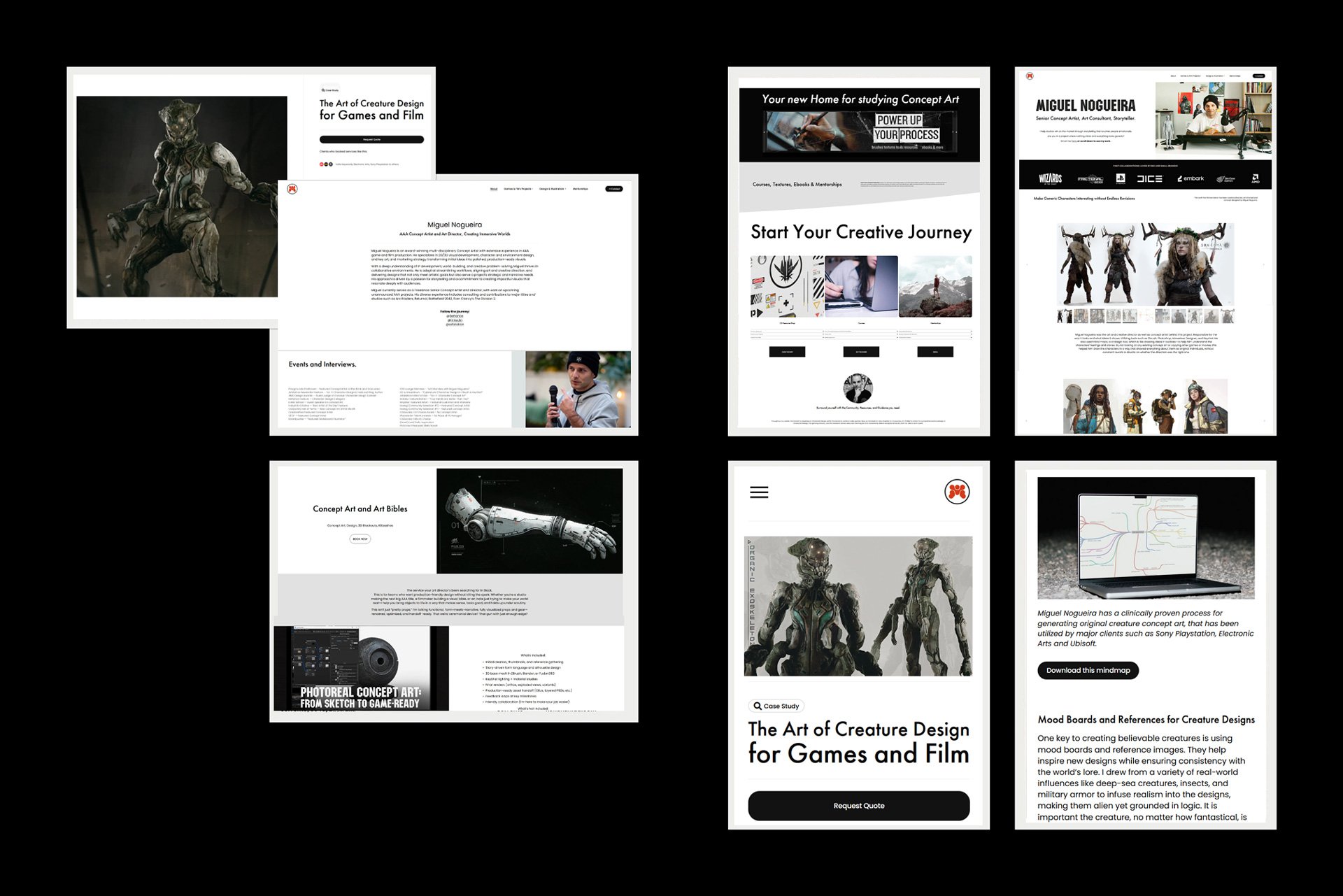
Task: Click the Wizards logo in the brands bar
Action: pyautogui.click(x=1050, y=179)
